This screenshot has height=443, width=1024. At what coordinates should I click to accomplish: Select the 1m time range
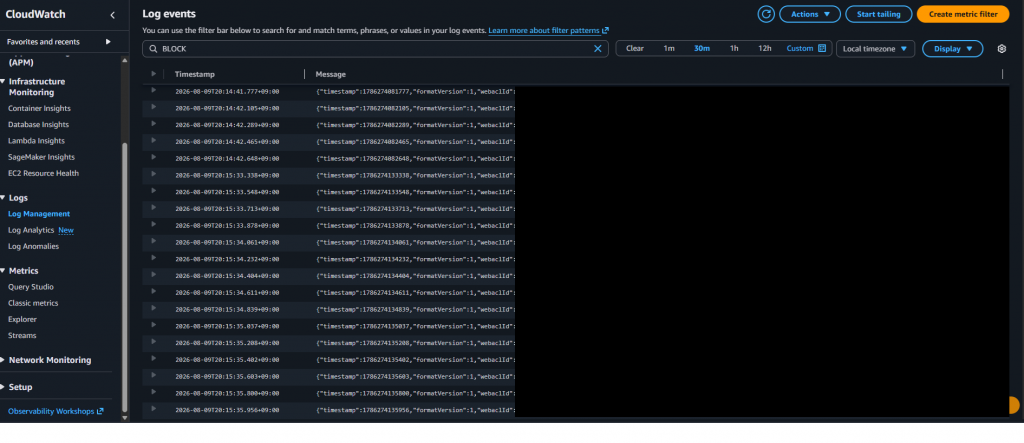(669, 48)
